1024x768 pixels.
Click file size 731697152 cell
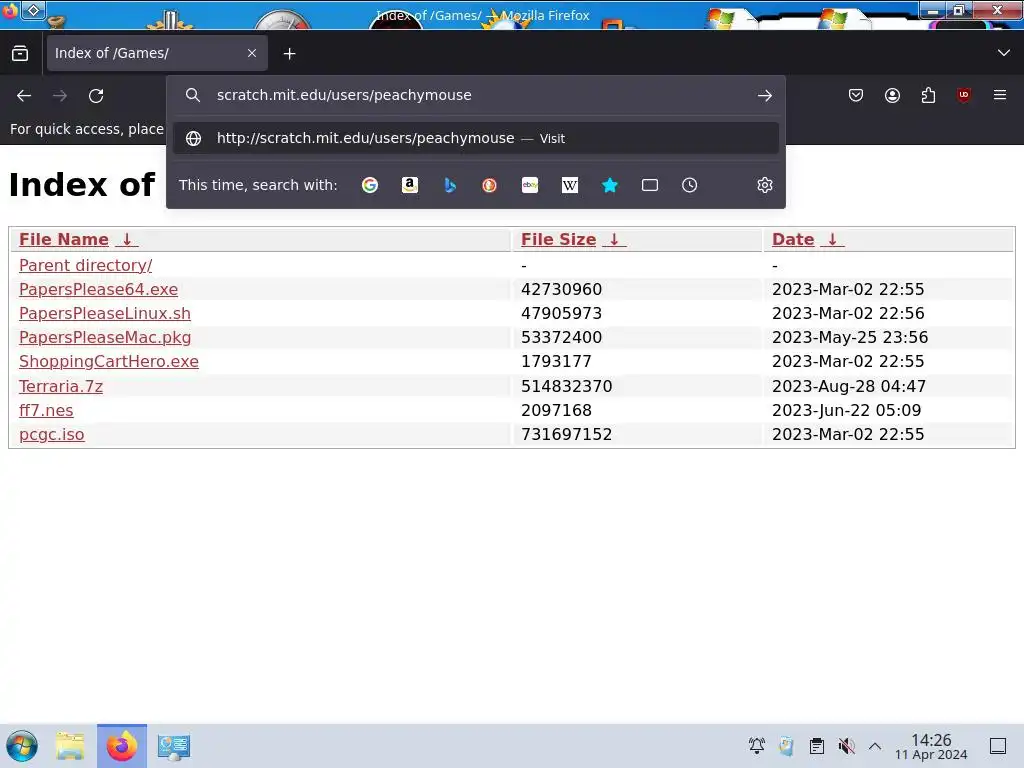click(x=566, y=435)
